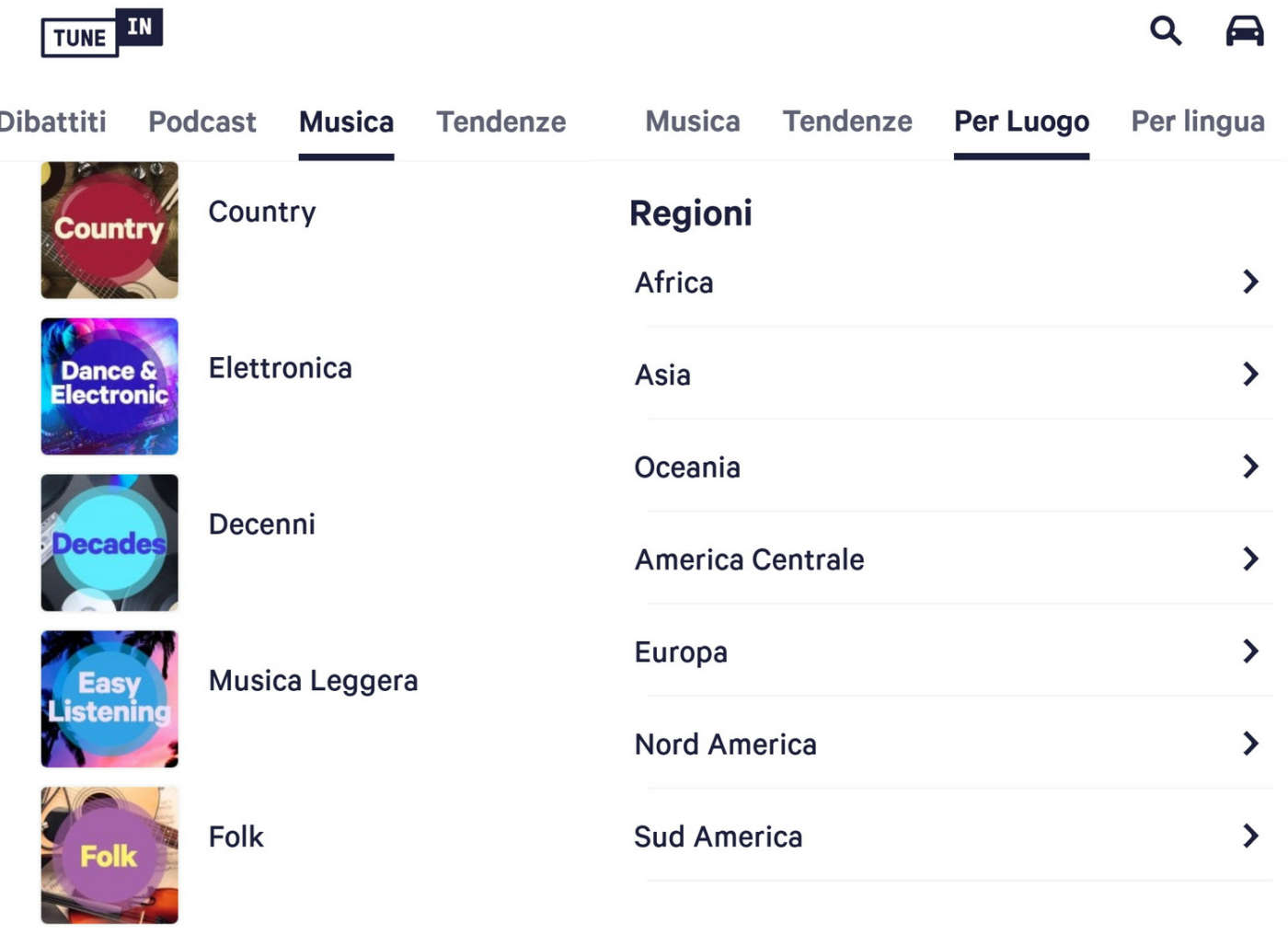
Task: Expand the Europa region chevron
Action: click(1249, 651)
